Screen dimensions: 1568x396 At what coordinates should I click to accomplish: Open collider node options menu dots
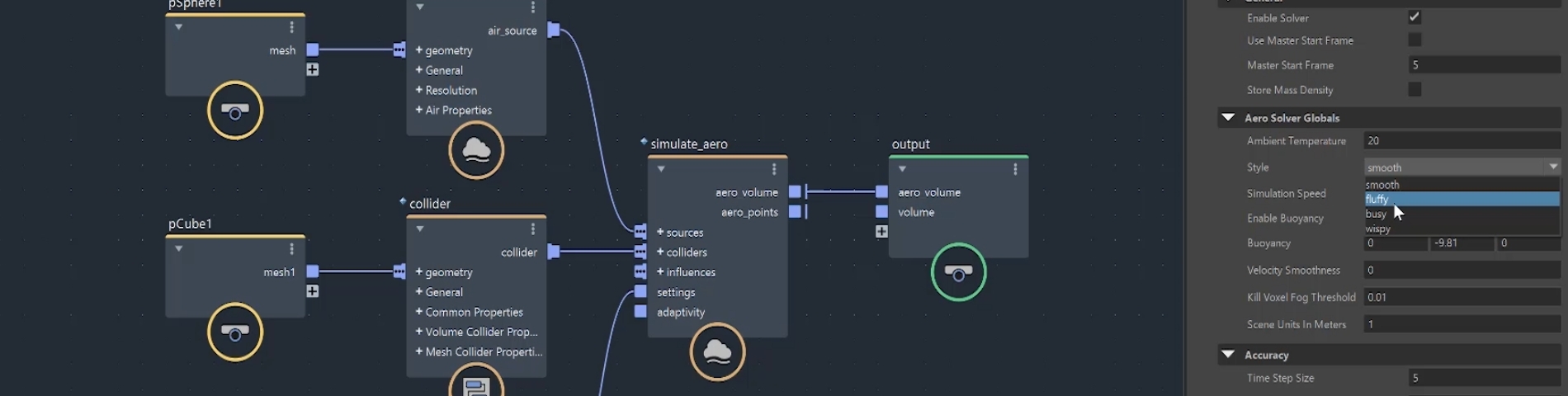pos(532,229)
